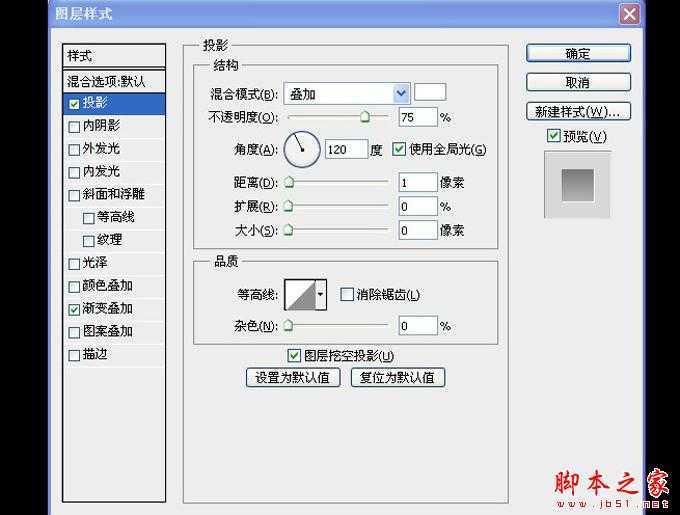Screen dimensions: 680x515
Task: Click the 大小 pixel value field
Action: [418, 230]
